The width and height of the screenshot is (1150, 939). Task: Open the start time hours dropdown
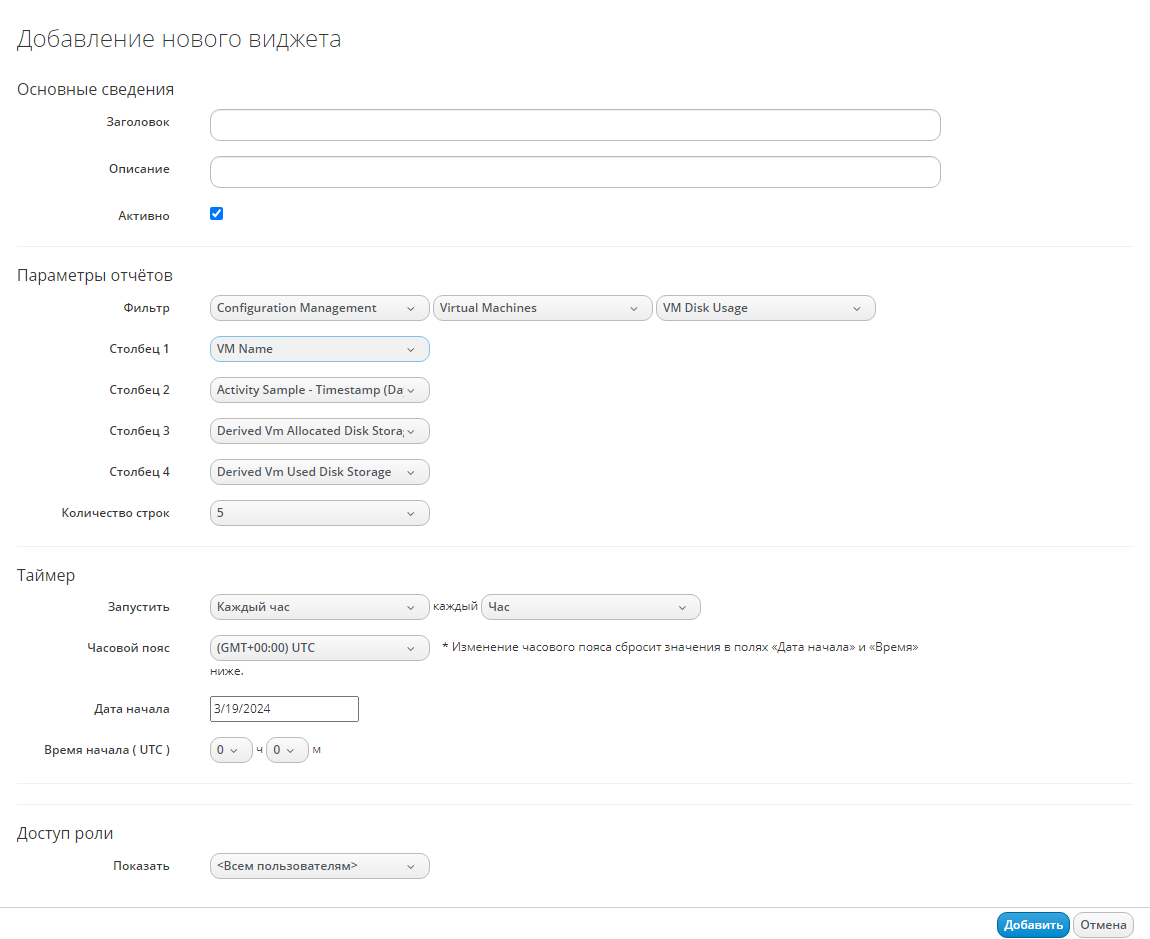pos(231,750)
